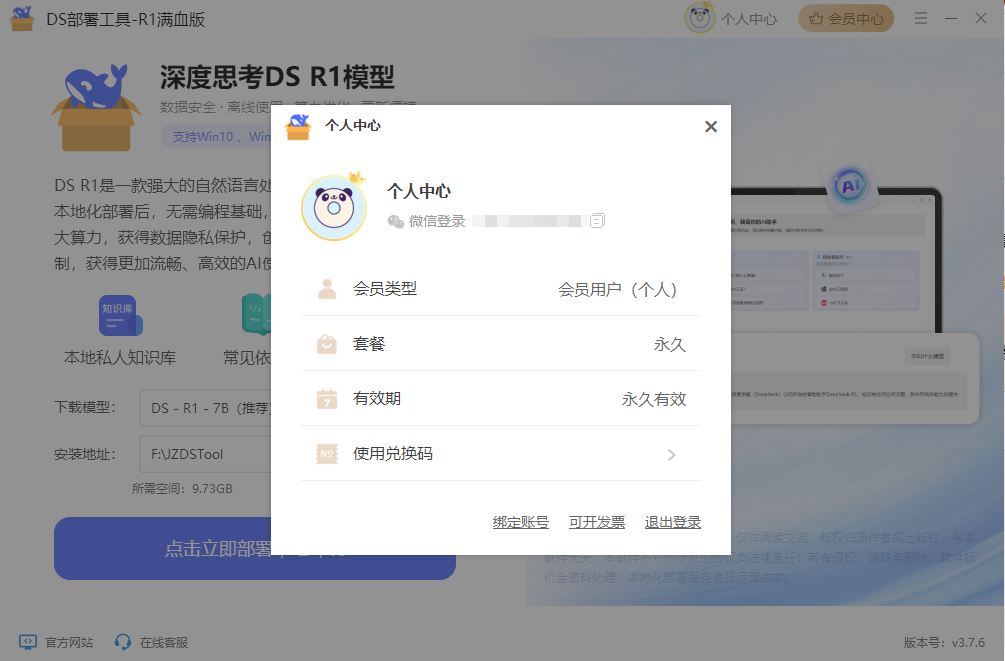This screenshot has height=661, width=1005.
Task: Open the hamburger menu in the title bar
Action: (x=920, y=18)
